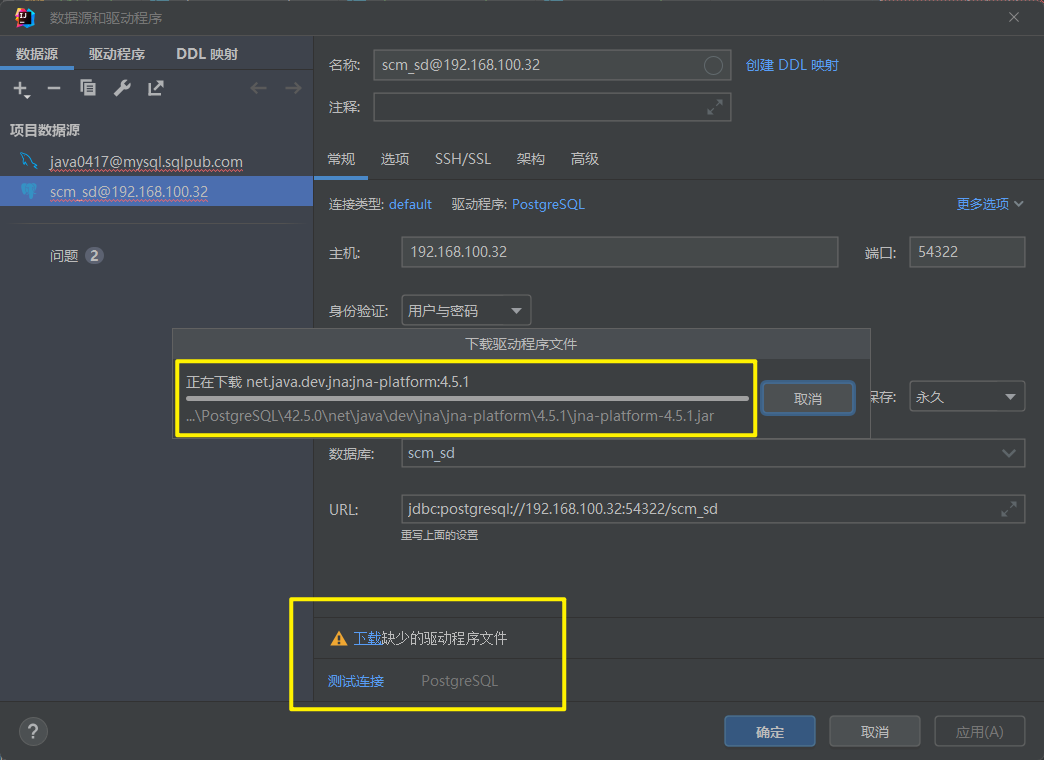Expand the comment field with arrows icon
This screenshot has width=1044, height=760.
(715, 107)
